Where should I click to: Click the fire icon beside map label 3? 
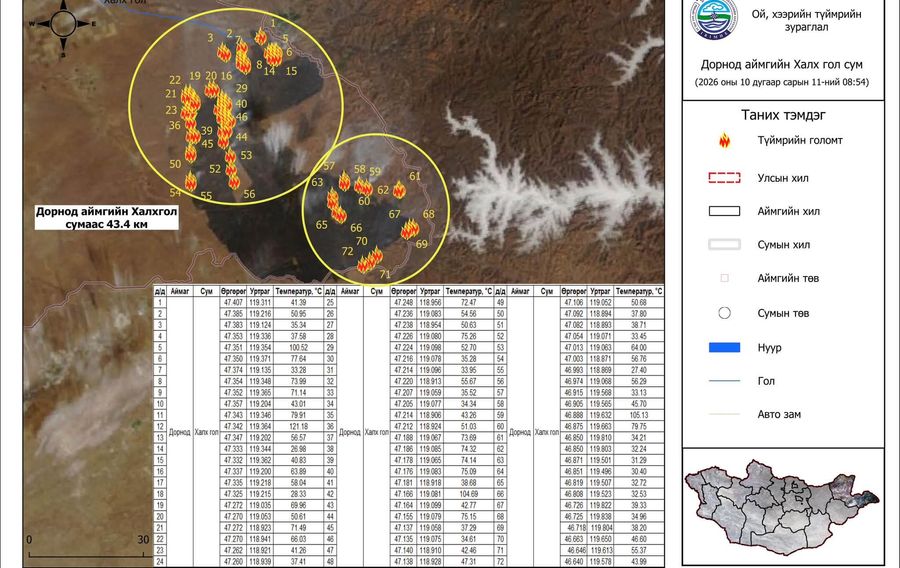pyautogui.click(x=224, y=53)
